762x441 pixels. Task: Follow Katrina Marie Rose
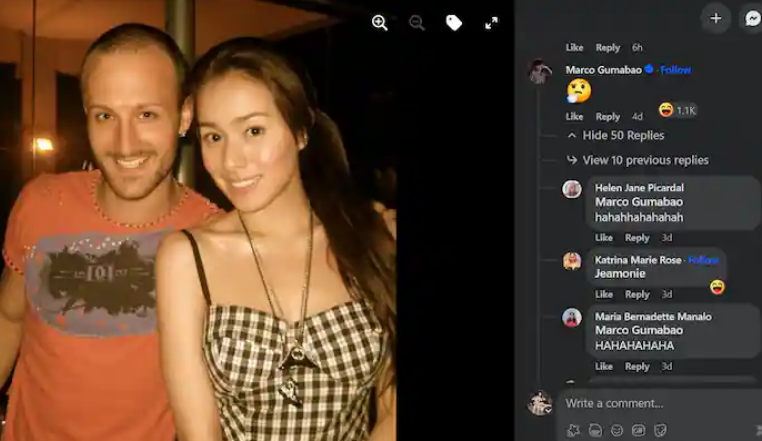703,260
